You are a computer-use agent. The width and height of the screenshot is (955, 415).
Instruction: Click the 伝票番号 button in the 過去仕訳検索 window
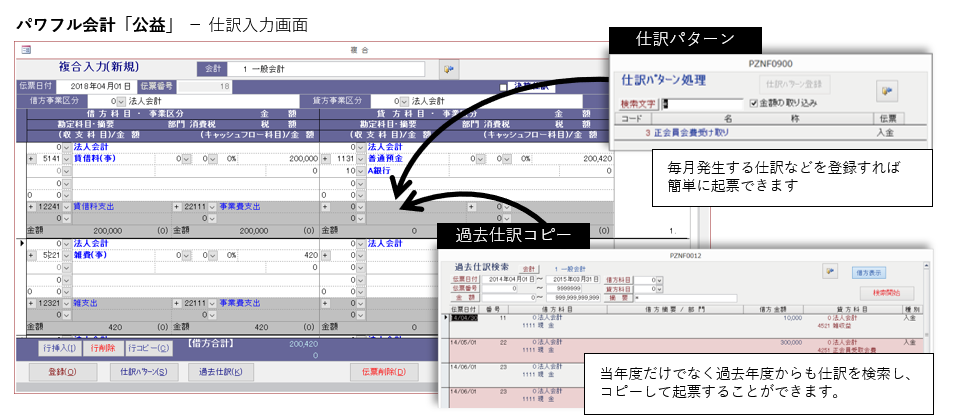[x=465, y=289]
